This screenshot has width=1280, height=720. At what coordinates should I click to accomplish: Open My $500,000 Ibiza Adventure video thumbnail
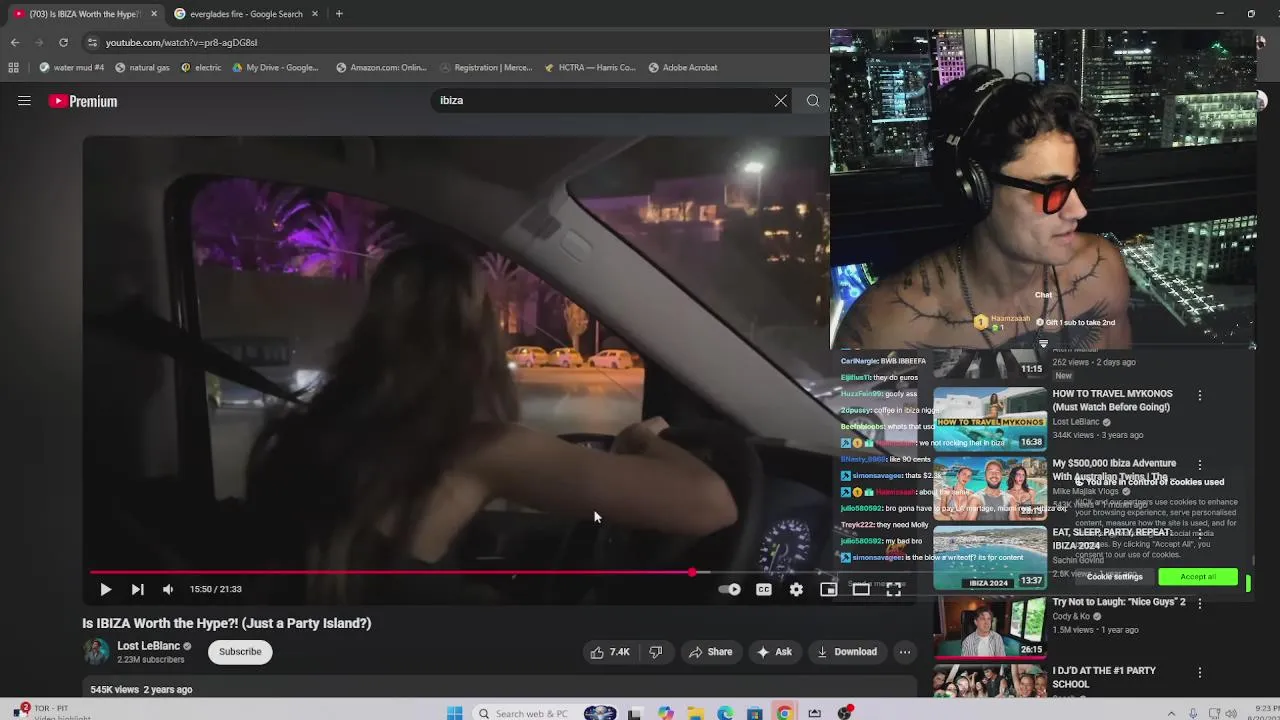989,488
